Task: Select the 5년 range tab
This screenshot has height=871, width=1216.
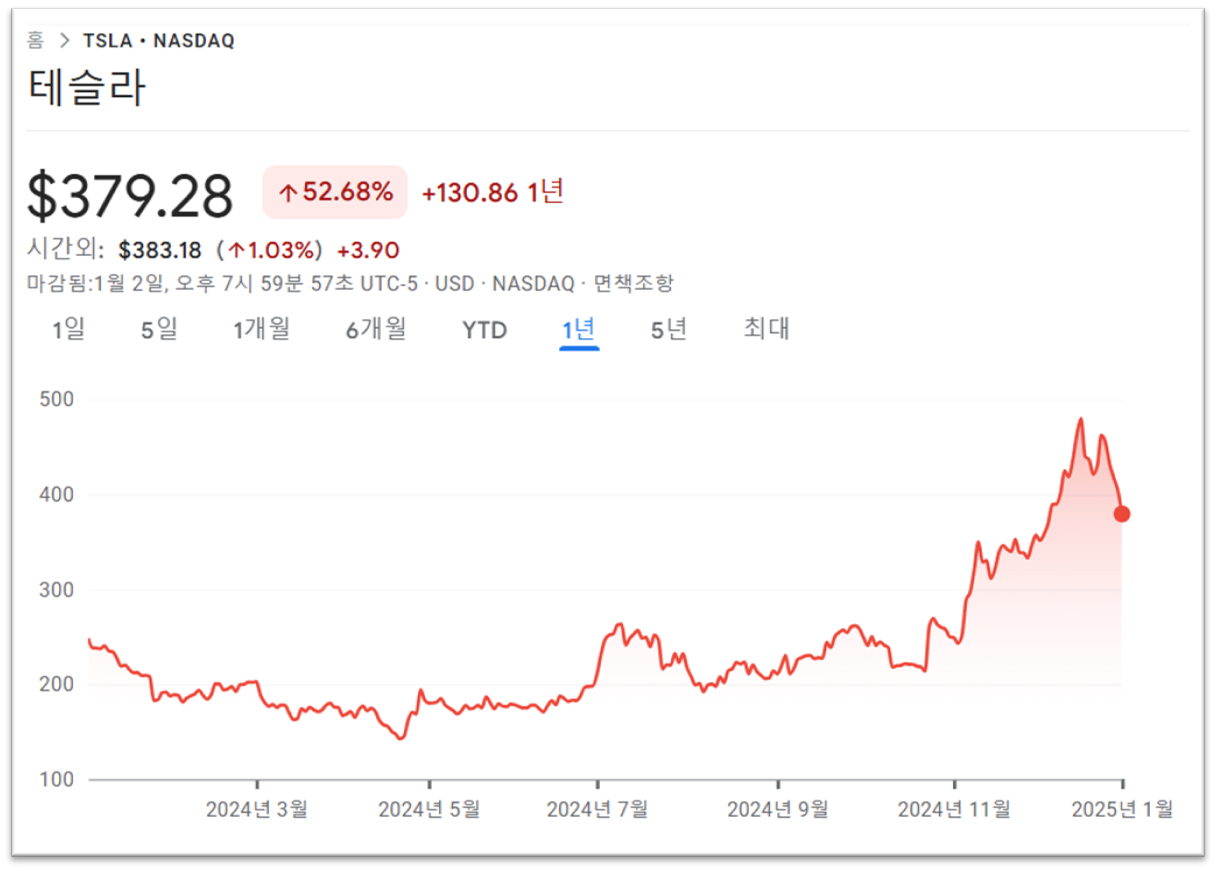Action: pos(670,329)
